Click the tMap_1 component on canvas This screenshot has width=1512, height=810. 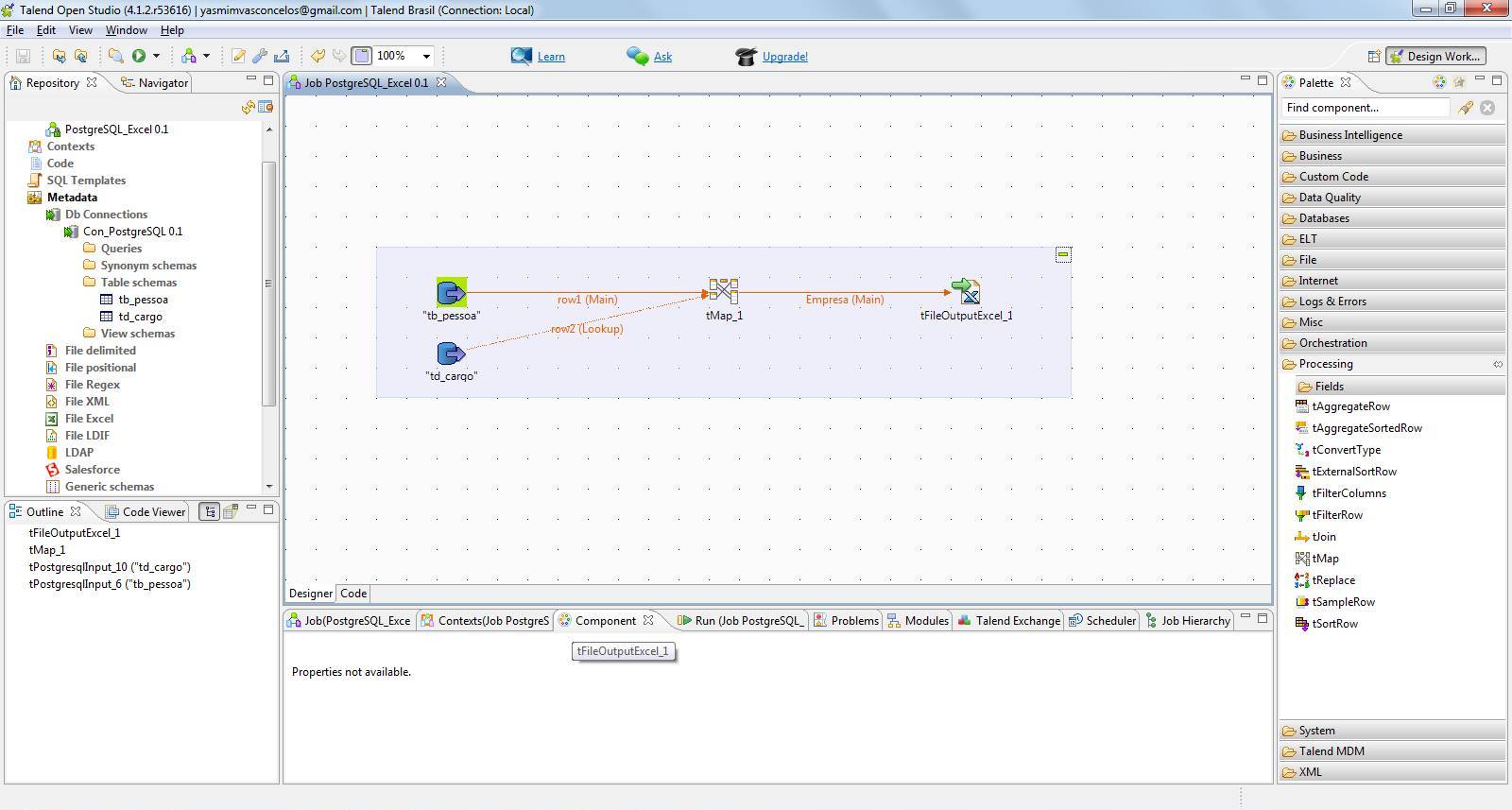pyautogui.click(x=724, y=291)
